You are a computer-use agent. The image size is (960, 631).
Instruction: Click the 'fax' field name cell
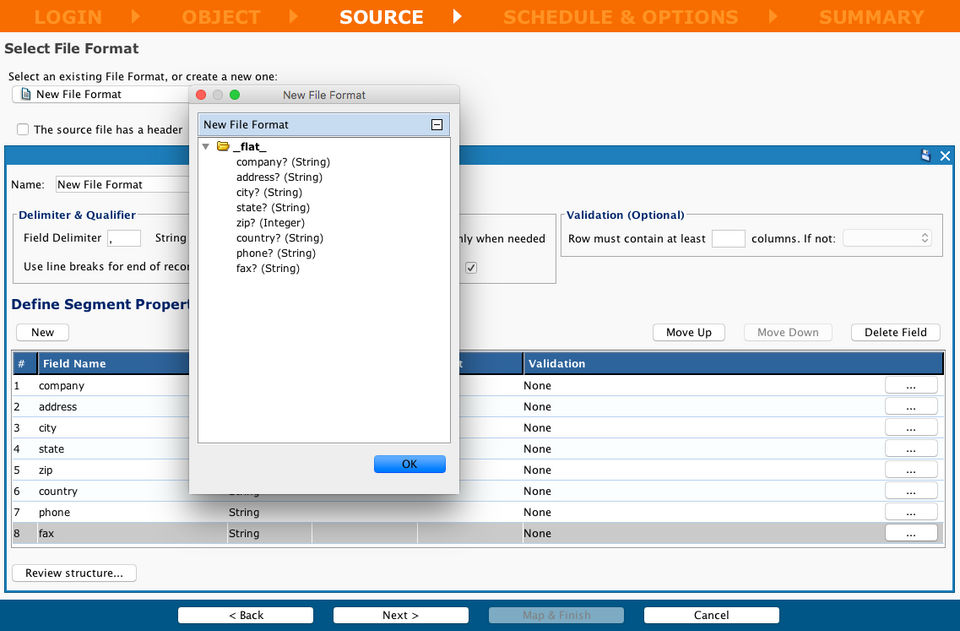46,533
